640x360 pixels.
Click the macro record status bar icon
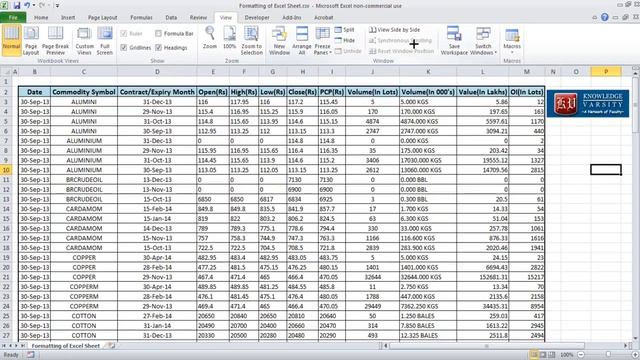(31, 355)
